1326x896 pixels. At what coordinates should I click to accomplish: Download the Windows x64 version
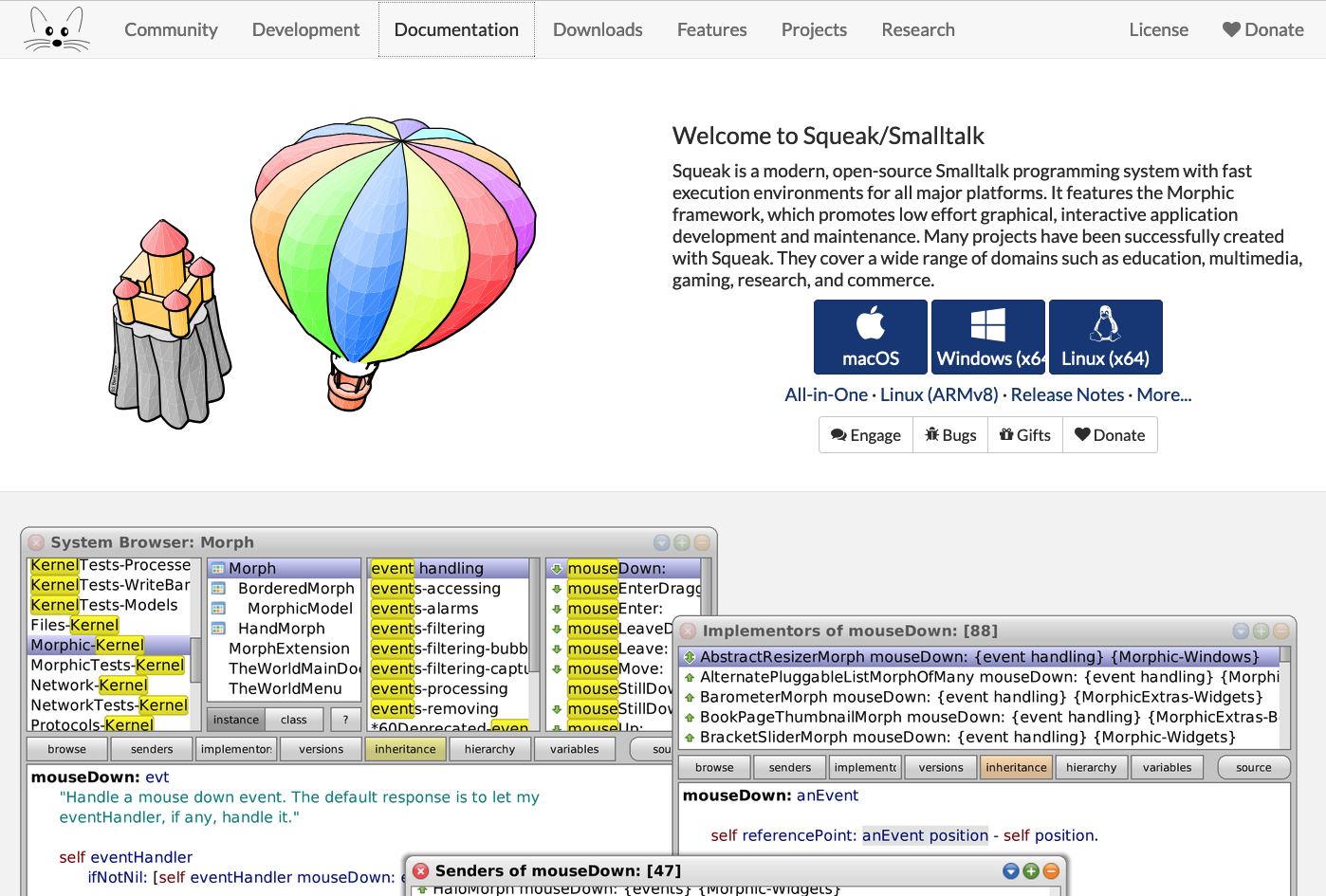tap(988, 337)
